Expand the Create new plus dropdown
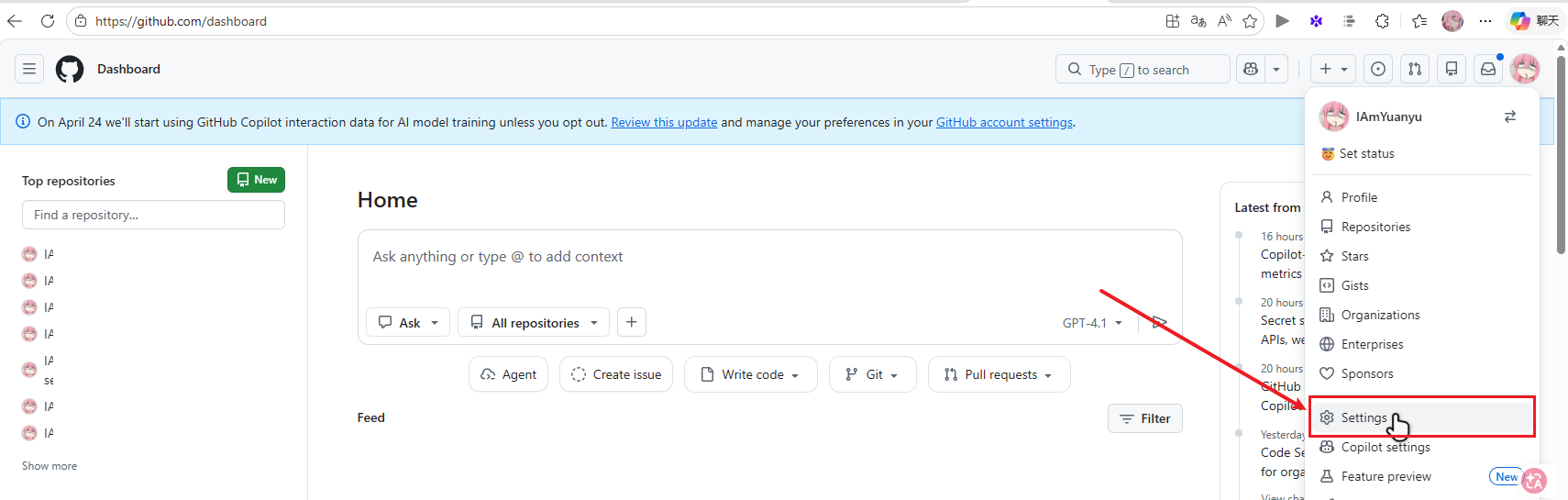 coord(1332,69)
